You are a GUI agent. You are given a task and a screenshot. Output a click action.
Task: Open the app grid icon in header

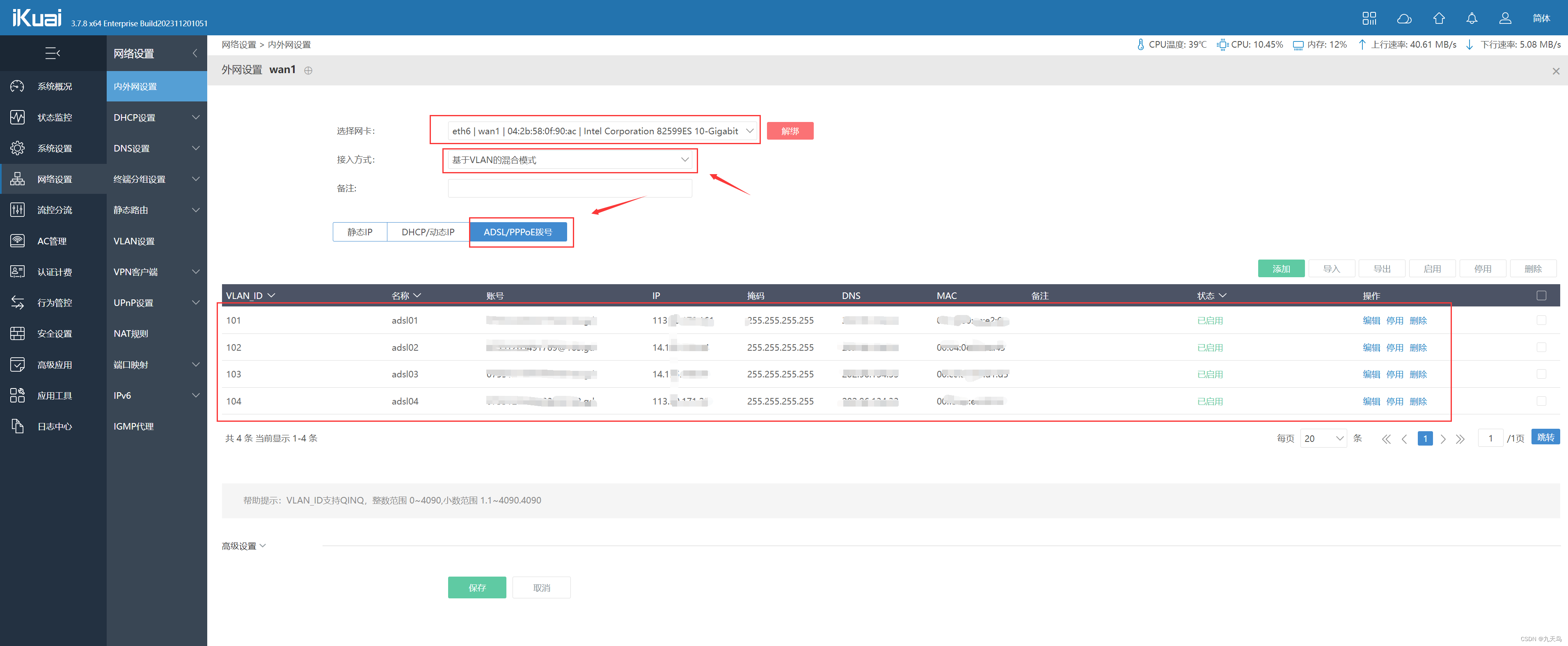pos(1369,18)
